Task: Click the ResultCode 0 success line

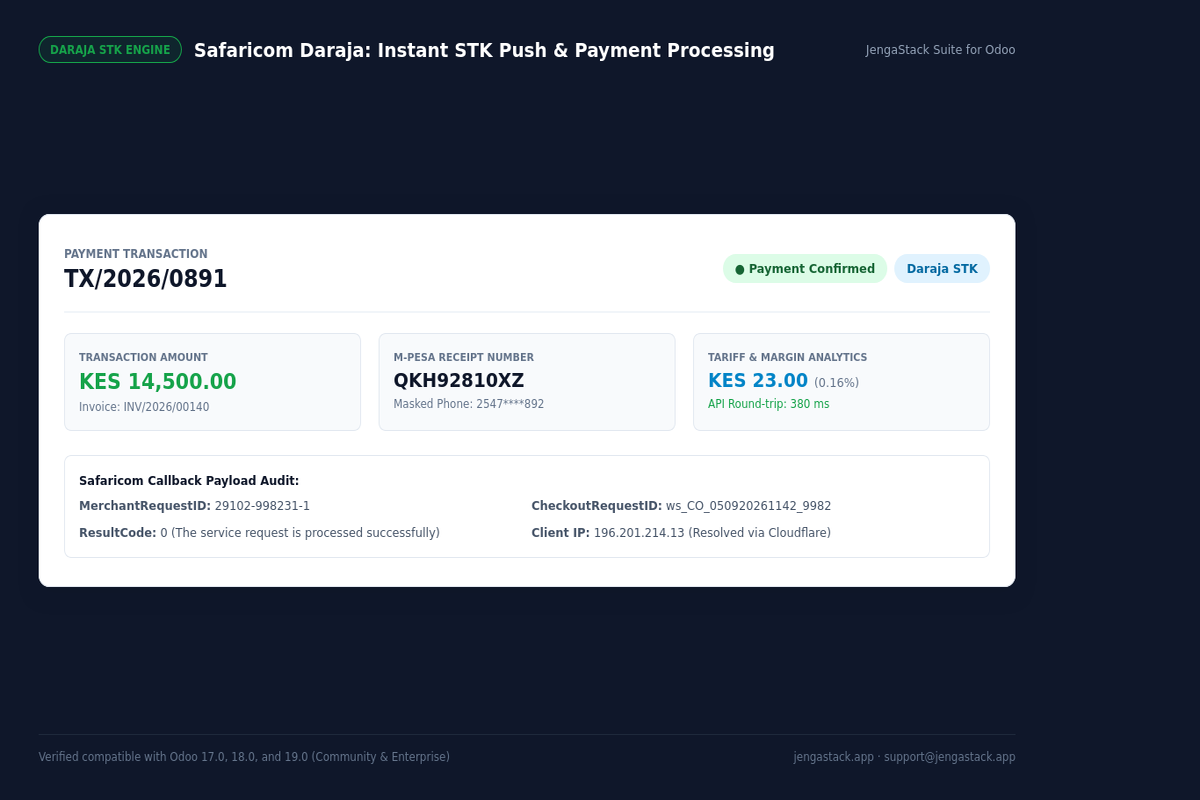Action: point(259,533)
